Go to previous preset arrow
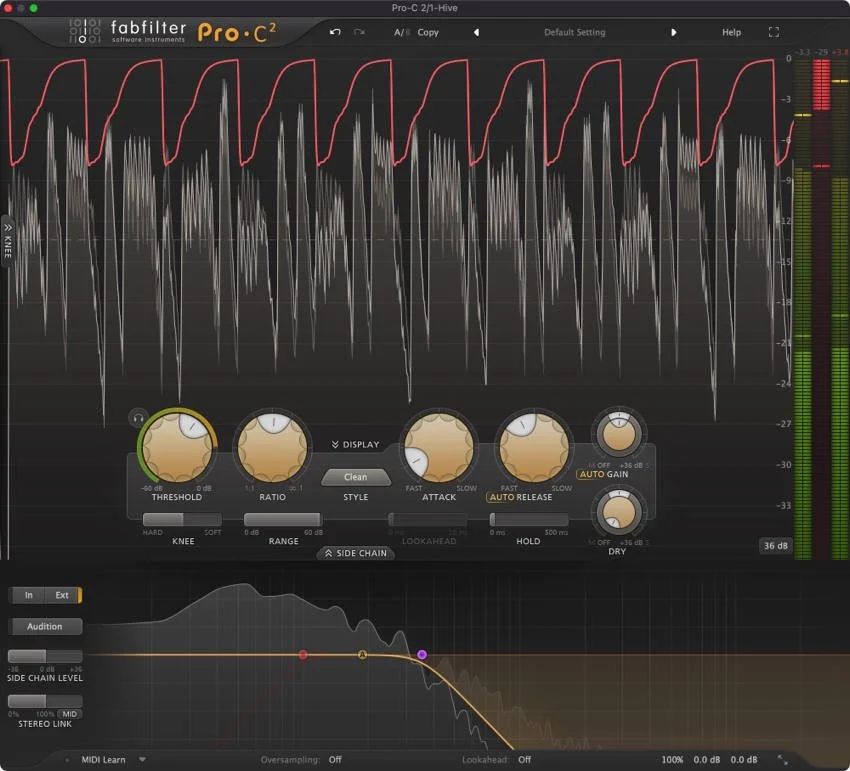Viewport: 850px width, 771px height. tap(476, 33)
